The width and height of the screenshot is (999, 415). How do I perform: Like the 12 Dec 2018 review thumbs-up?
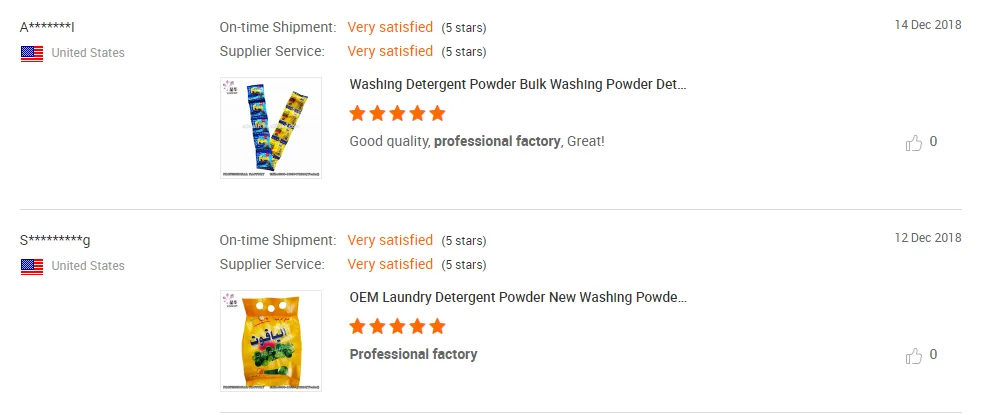pyautogui.click(x=914, y=356)
